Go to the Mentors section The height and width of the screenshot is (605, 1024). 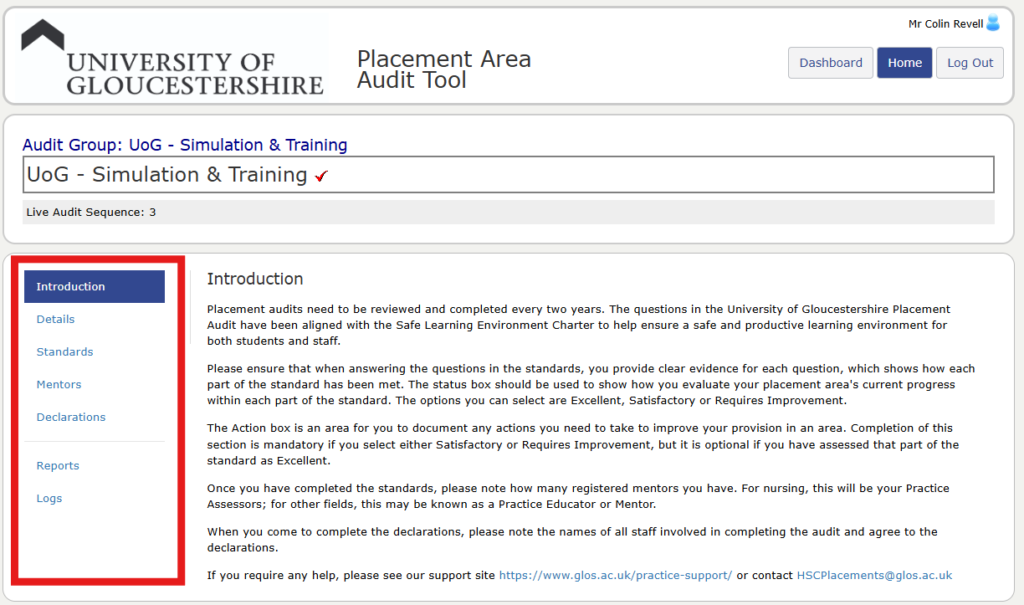tap(59, 384)
